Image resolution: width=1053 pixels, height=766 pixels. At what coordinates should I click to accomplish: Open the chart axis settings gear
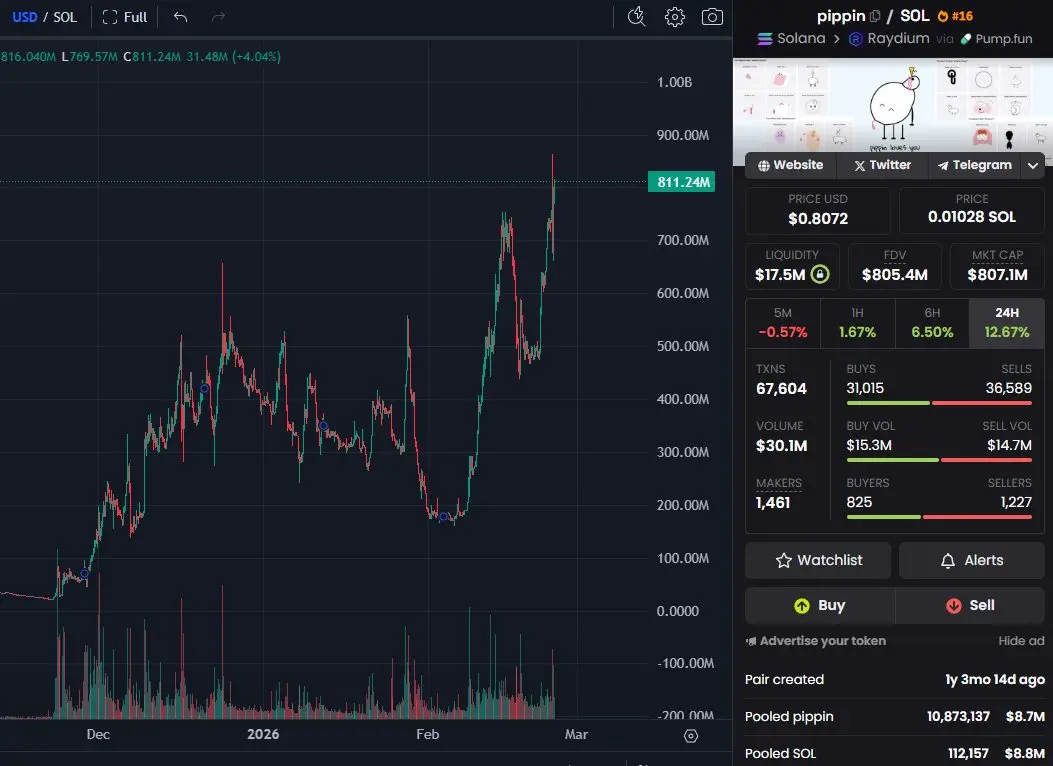pyautogui.click(x=690, y=736)
